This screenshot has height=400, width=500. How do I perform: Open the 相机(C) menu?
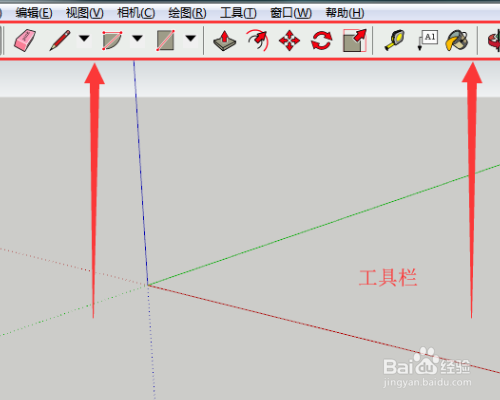[136, 13]
